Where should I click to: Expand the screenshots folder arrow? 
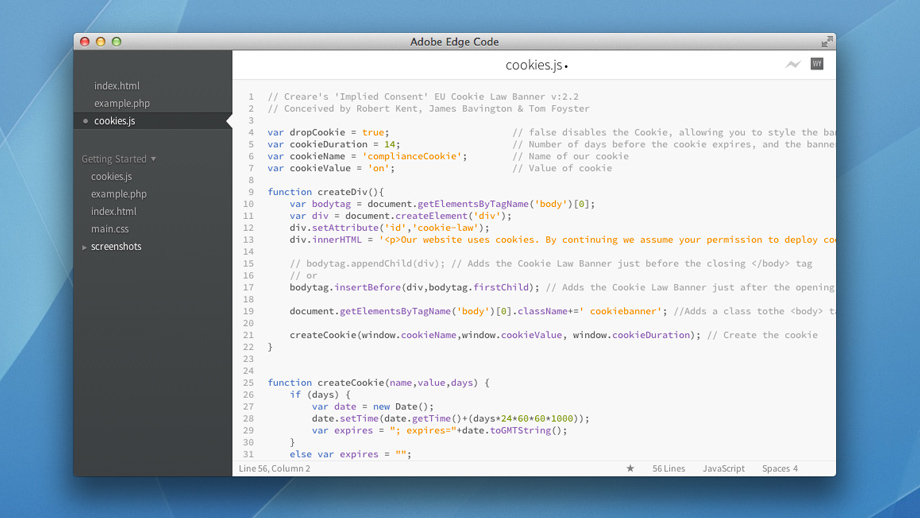click(84, 248)
